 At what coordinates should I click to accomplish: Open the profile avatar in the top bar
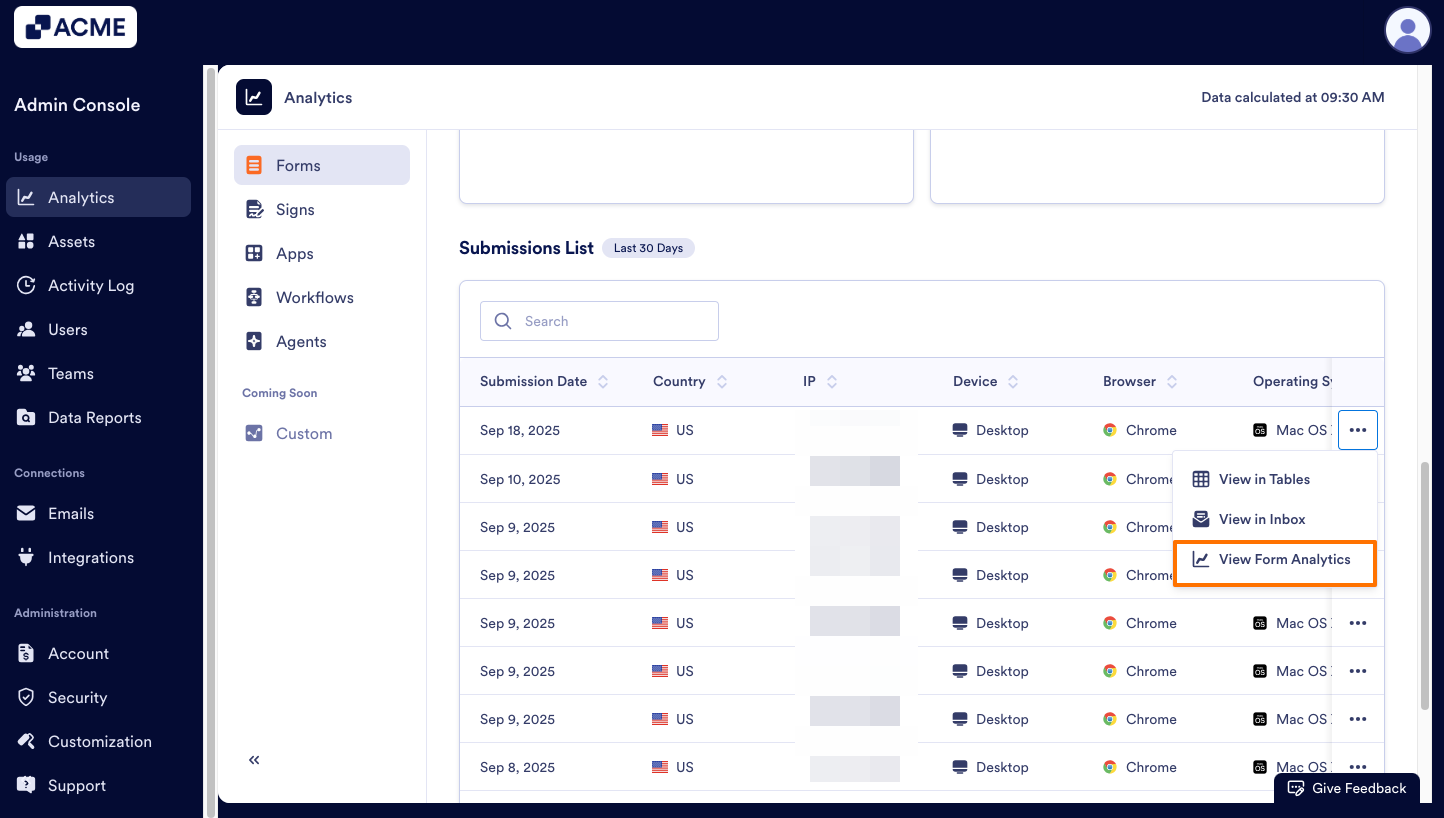click(1408, 30)
